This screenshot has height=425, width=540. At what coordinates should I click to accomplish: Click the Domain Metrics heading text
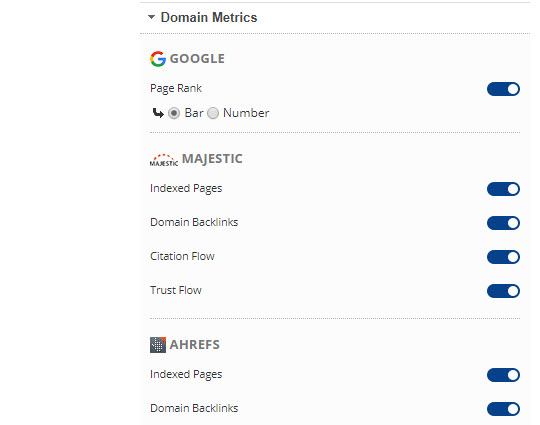coord(209,17)
